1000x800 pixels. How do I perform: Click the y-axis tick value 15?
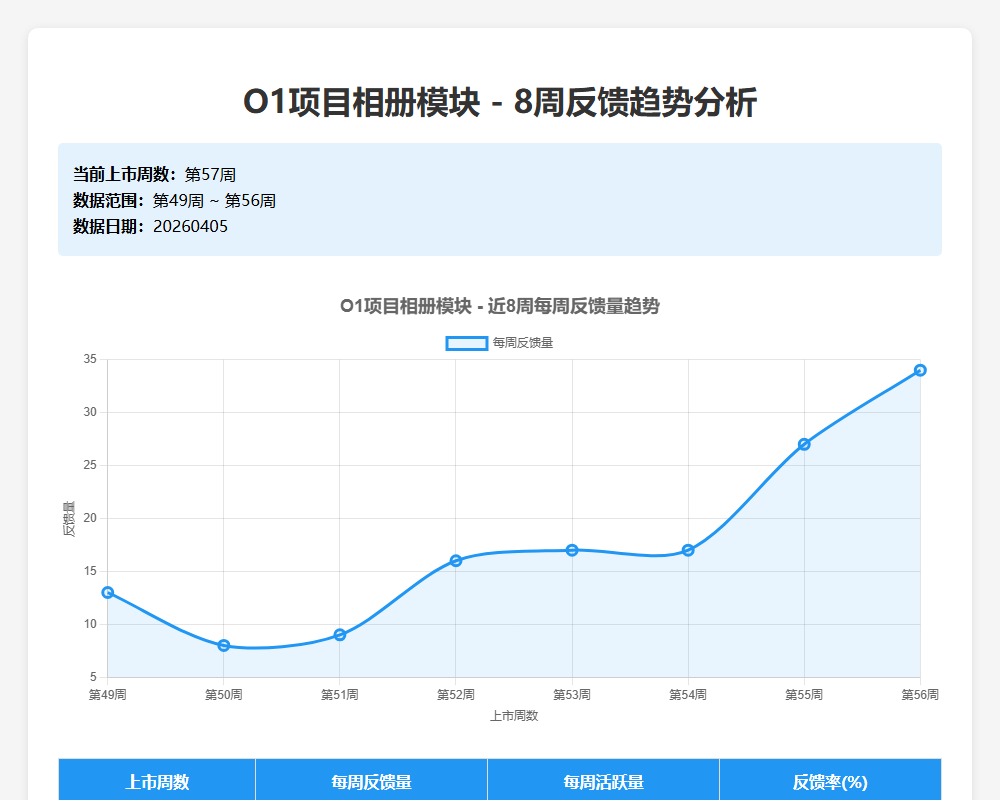tap(90, 571)
